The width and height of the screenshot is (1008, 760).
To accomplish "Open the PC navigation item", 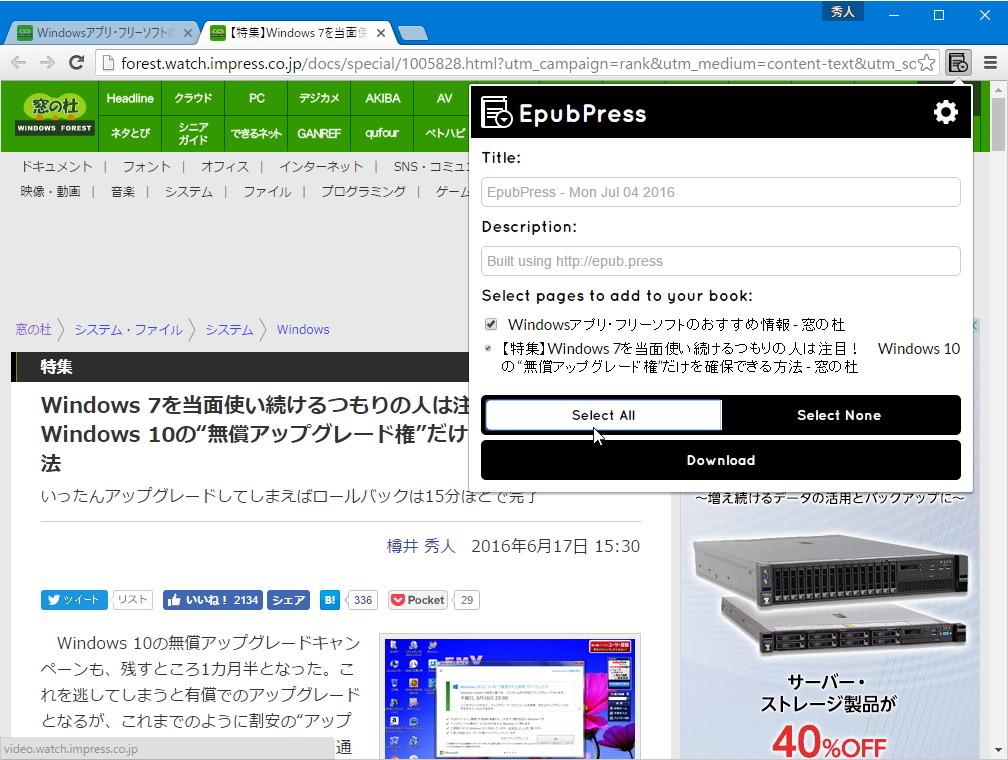I will (256, 98).
